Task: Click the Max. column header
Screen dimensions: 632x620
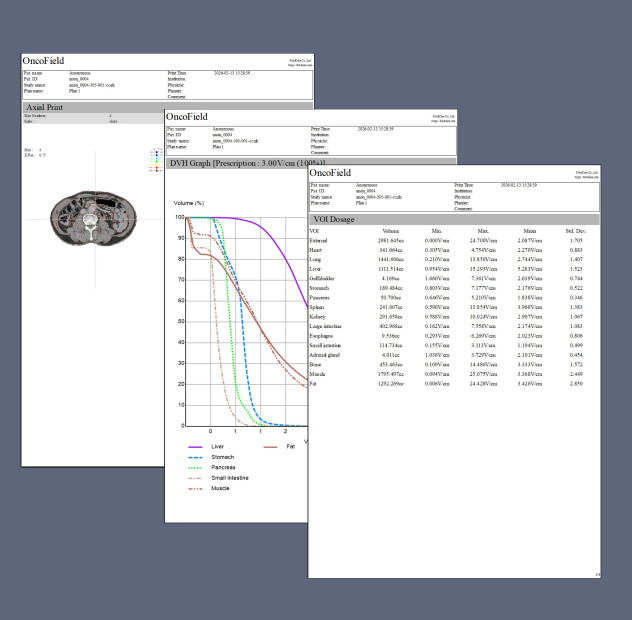Action: point(483,231)
